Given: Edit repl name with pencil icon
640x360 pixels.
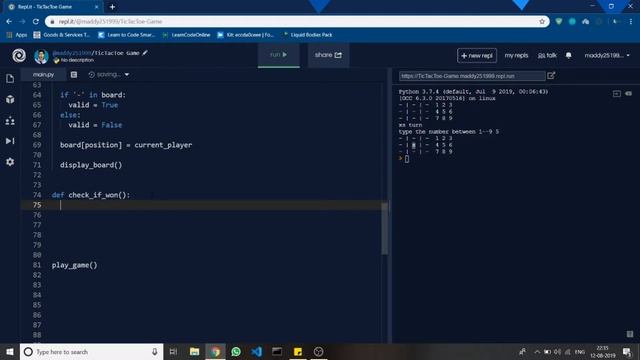Looking at the screenshot, I should pyautogui.click(x=145, y=53).
